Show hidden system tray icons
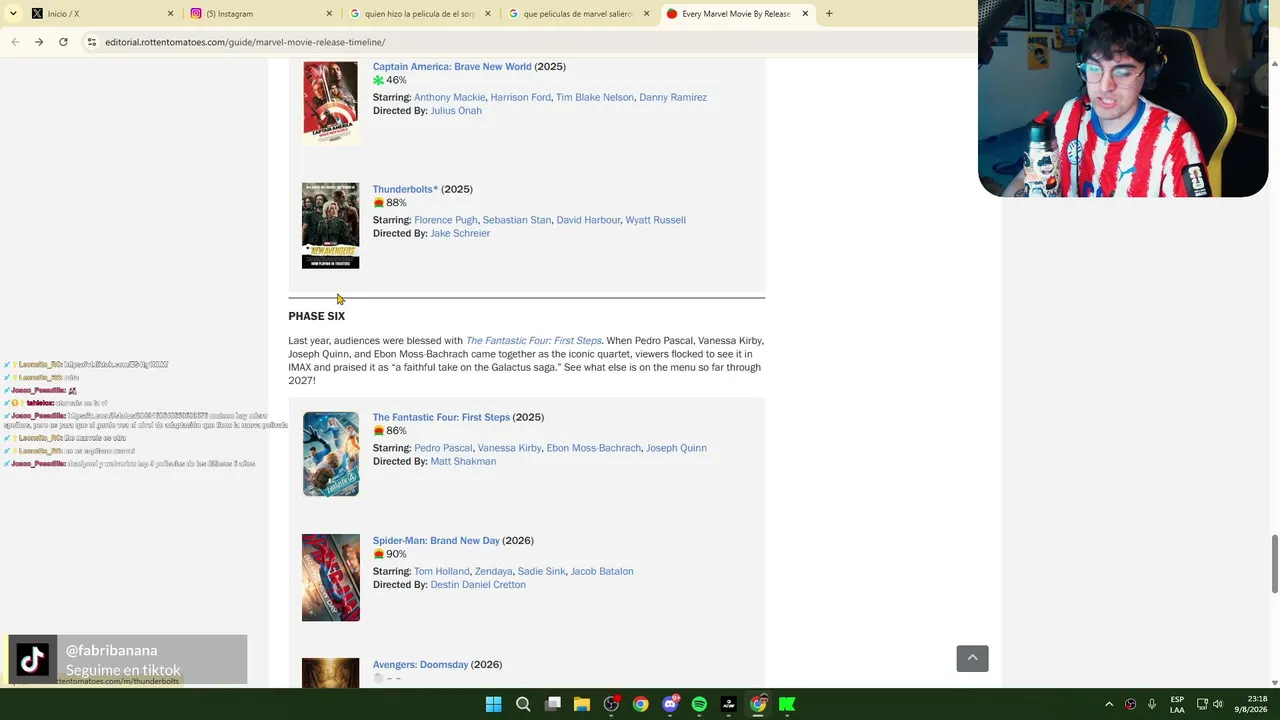Viewport: 1280px width, 720px height. click(1109, 704)
